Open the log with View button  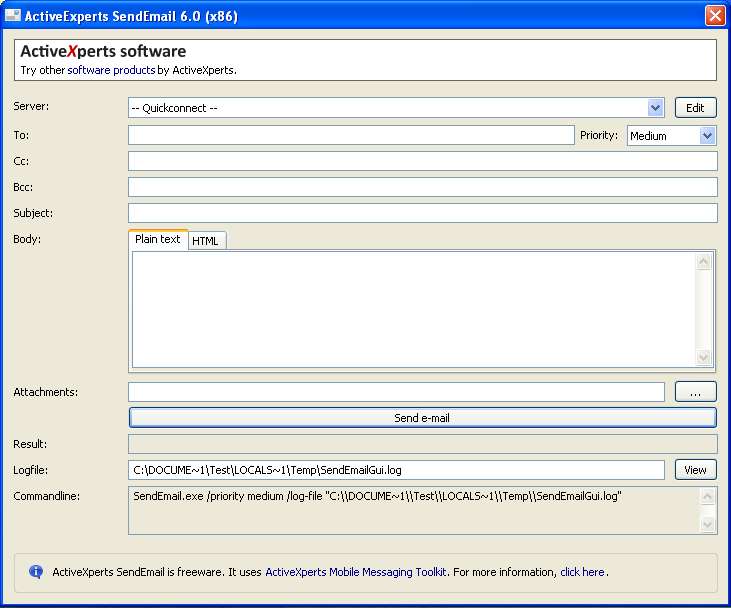695,470
